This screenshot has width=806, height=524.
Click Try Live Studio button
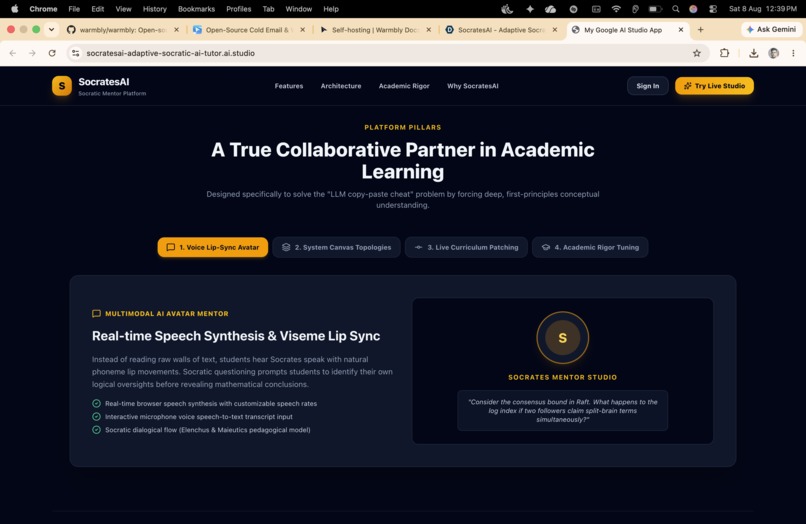[x=714, y=86]
